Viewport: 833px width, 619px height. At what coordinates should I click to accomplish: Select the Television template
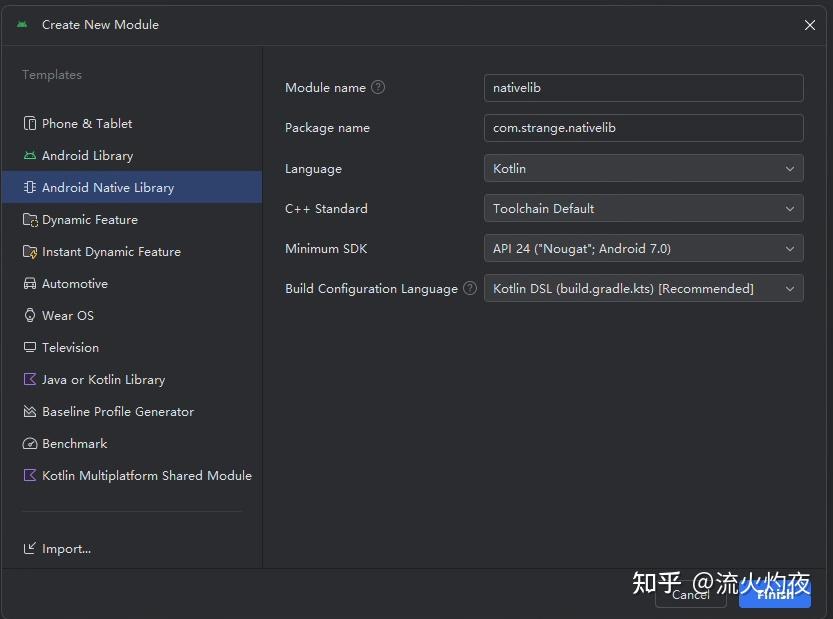tap(70, 347)
